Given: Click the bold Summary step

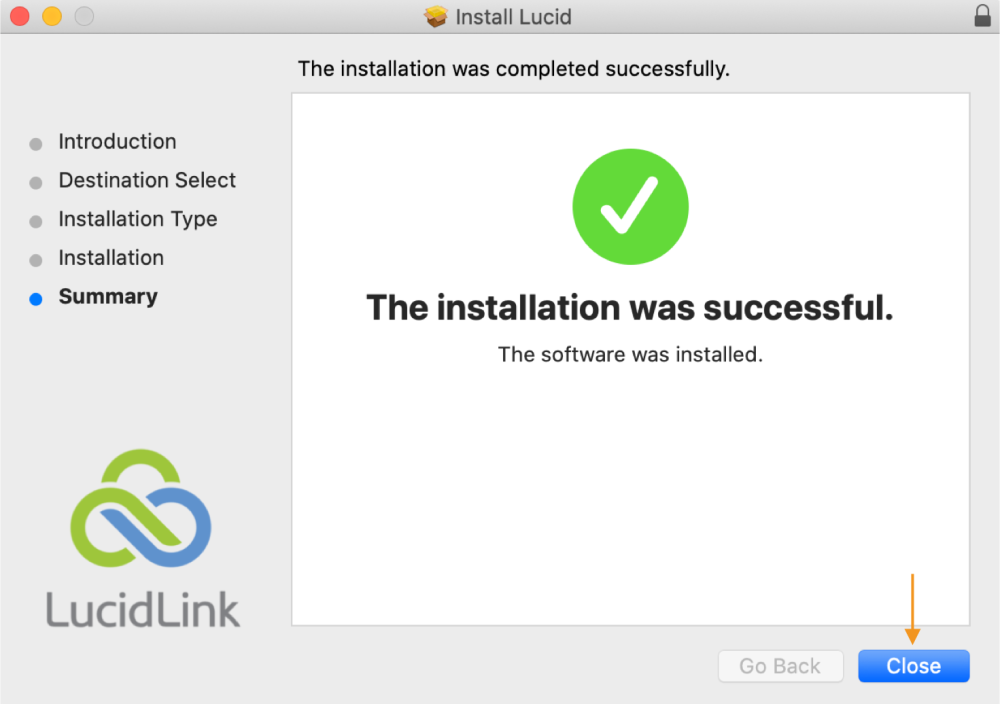Looking at the screenshot, I should click(108, 297).
